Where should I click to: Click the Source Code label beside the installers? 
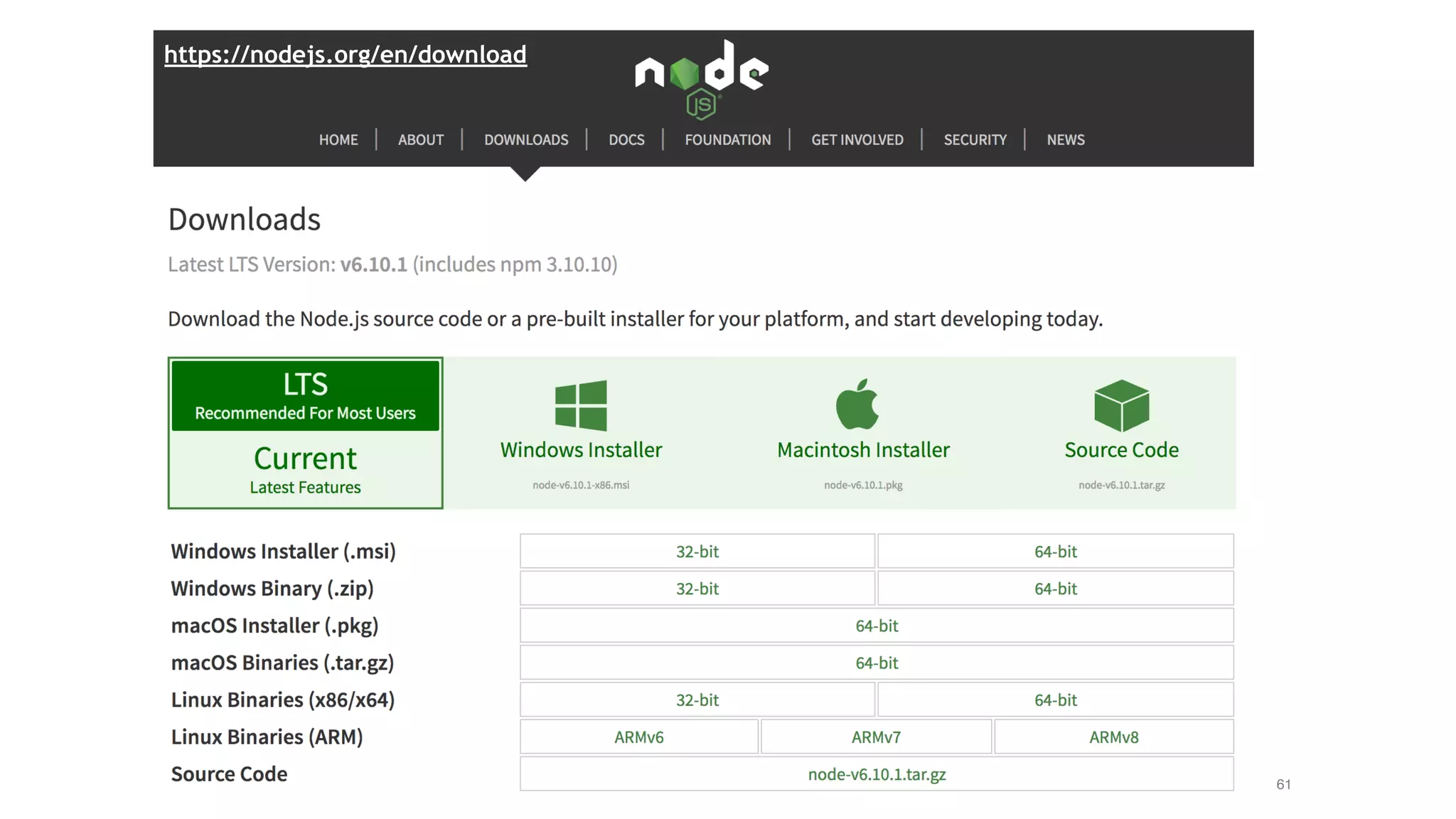(1121, 450)
